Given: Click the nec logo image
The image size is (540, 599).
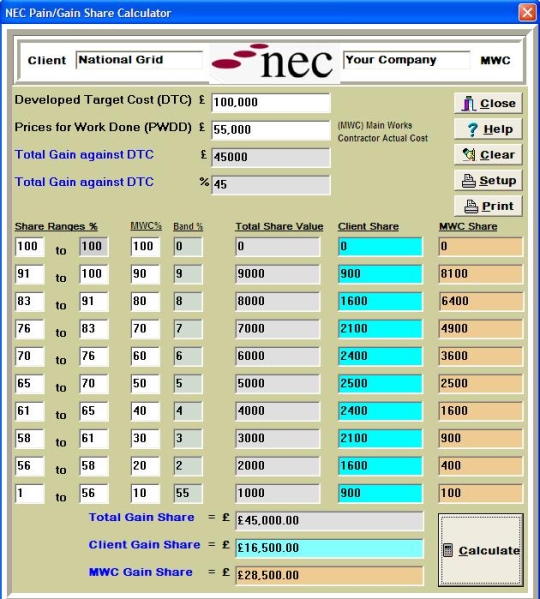Looking at the screenshot, I should (x=274, y=63).
